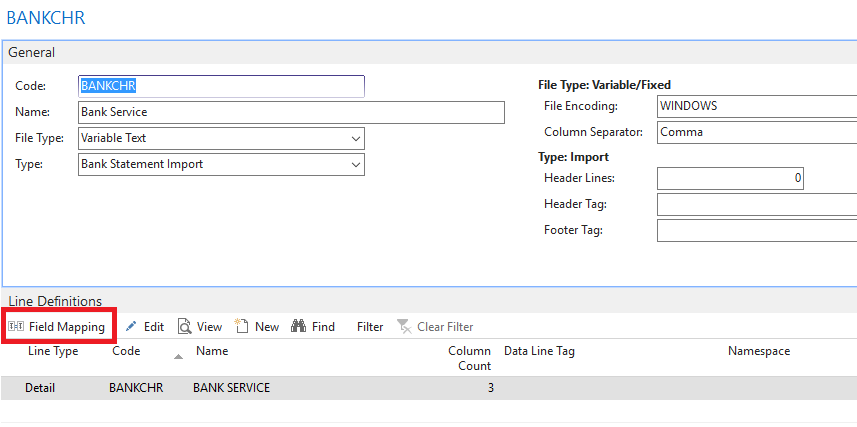This screenshot has height=427, width=857.
Task: Click the Edit pencil icon
Action: tap(131, 327)
